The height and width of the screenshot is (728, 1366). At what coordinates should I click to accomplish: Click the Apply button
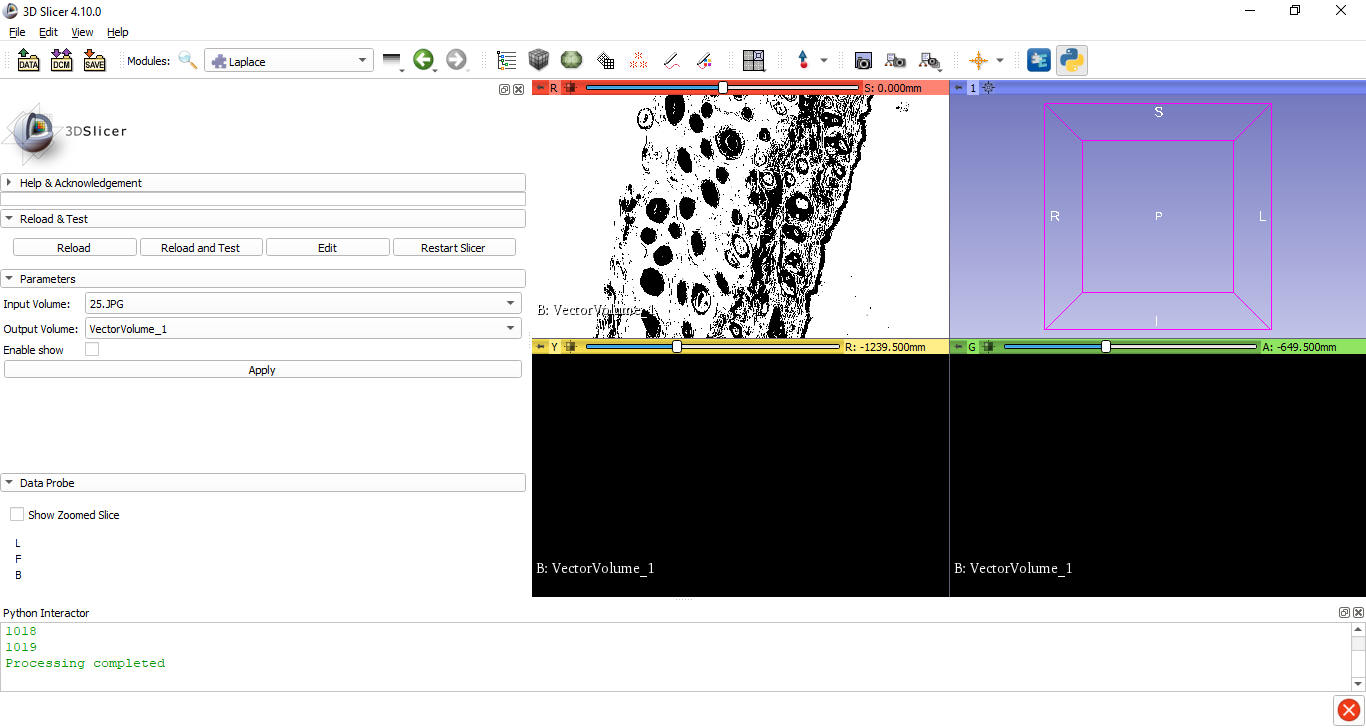click(263, 370)
